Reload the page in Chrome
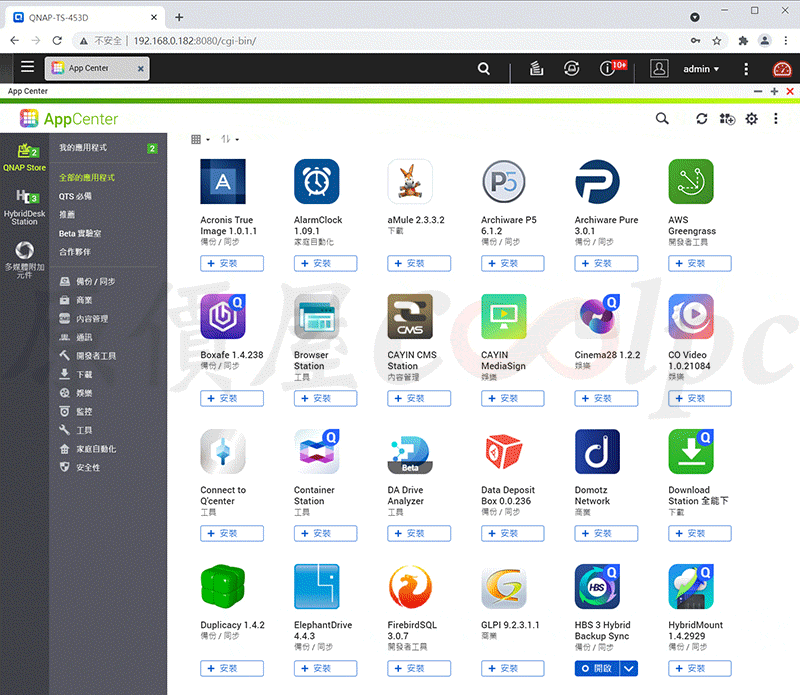This screenshot has height=695, width=800. 57,41
